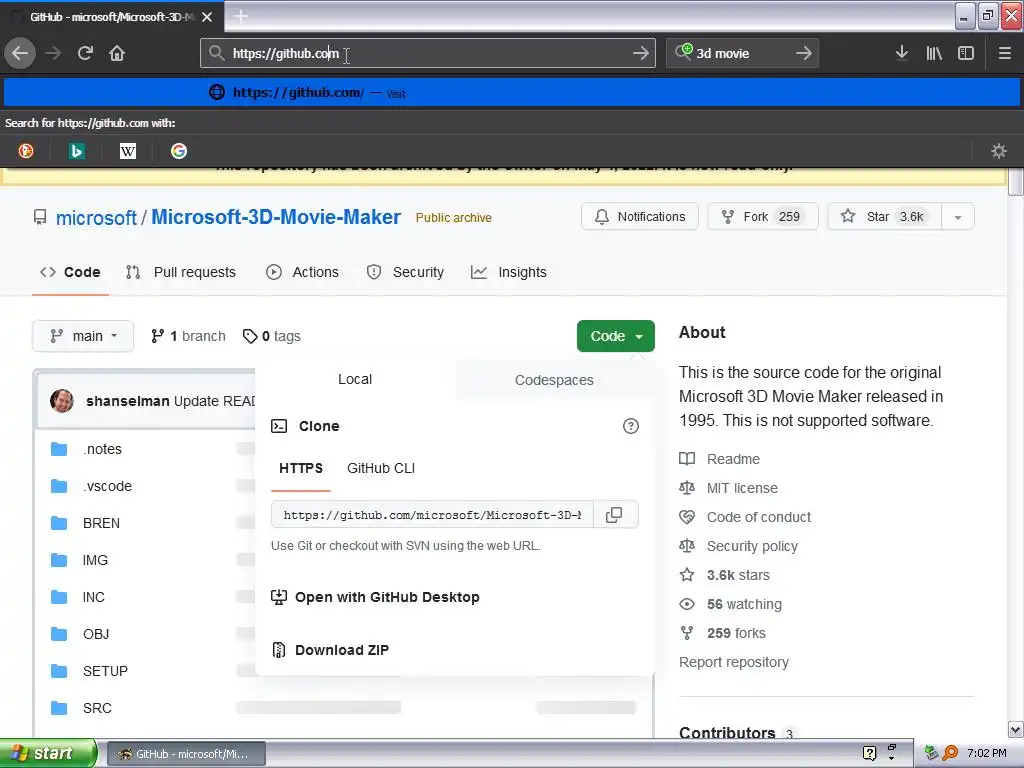Select the https://github.com/ Visit suggestion
The image size is (1024, 768).
[512, 92]
